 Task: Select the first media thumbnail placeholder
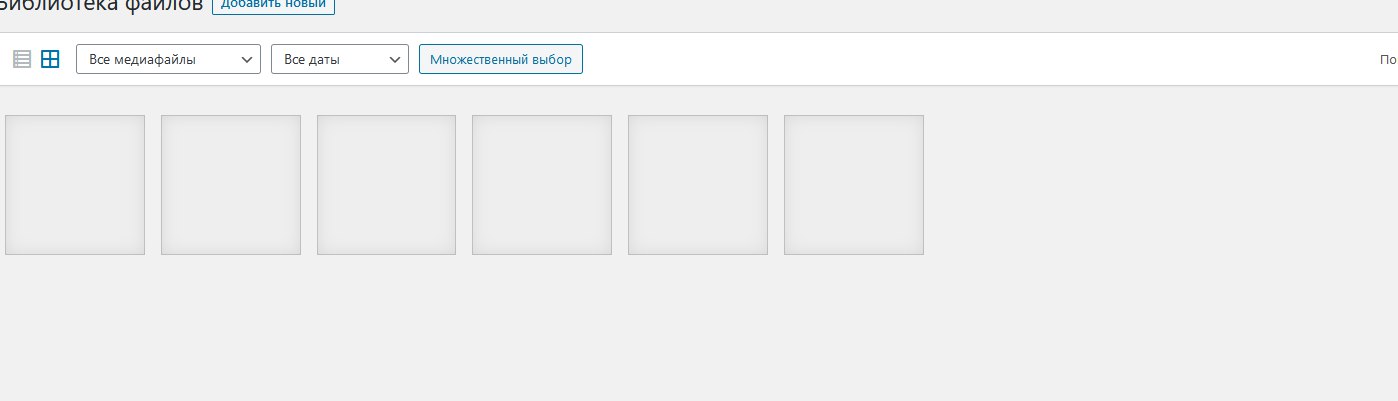[75, 185]
